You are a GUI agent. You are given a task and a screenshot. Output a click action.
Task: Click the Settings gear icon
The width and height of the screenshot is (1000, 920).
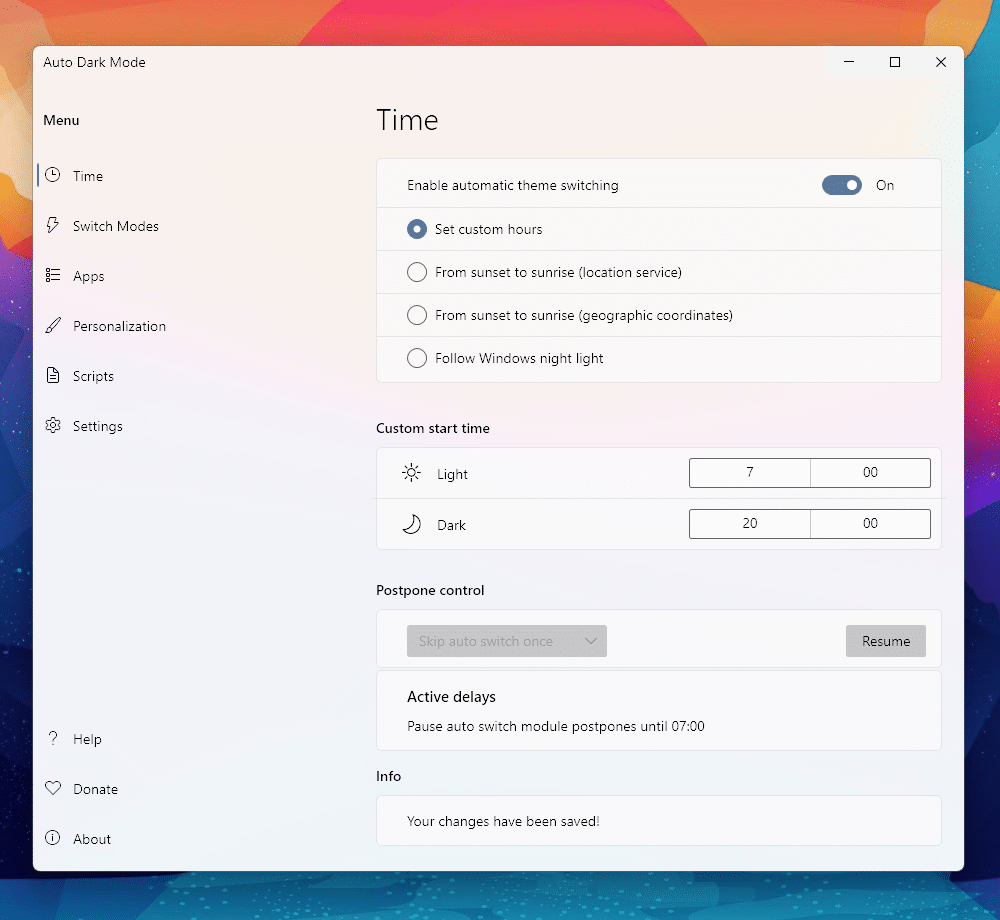(x=52, y=425)
